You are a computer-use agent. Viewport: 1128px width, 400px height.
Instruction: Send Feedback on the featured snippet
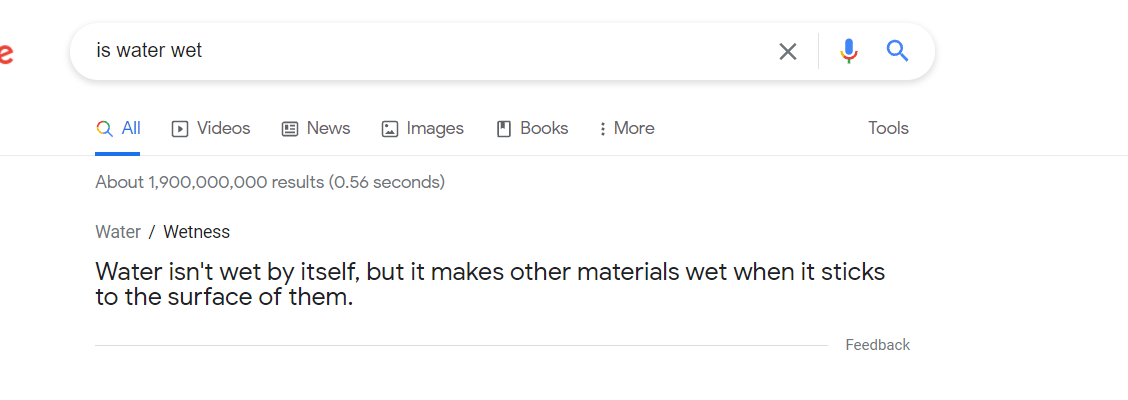point(878,345)
